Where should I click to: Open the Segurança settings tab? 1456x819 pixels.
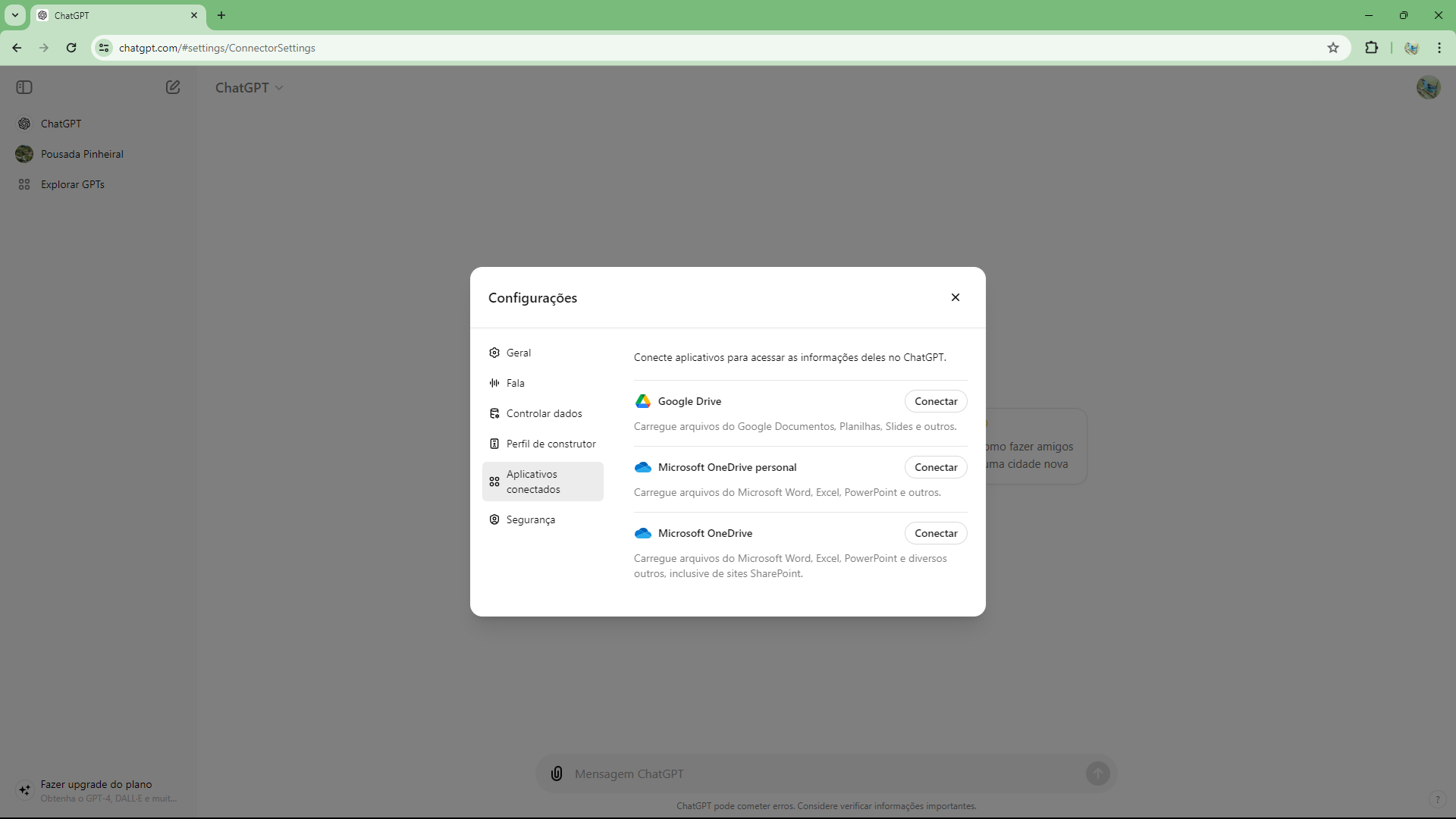coord(543,519)
